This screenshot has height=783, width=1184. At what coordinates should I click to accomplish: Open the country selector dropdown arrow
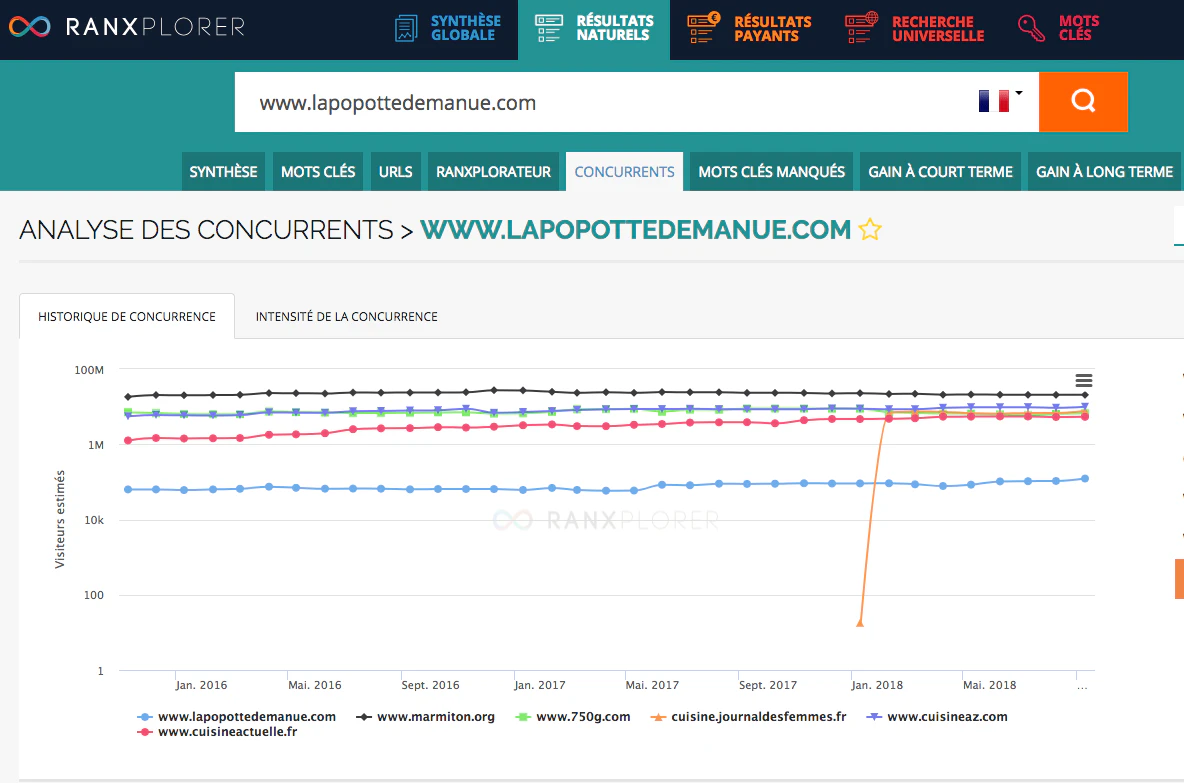(x=1019, y=93)
